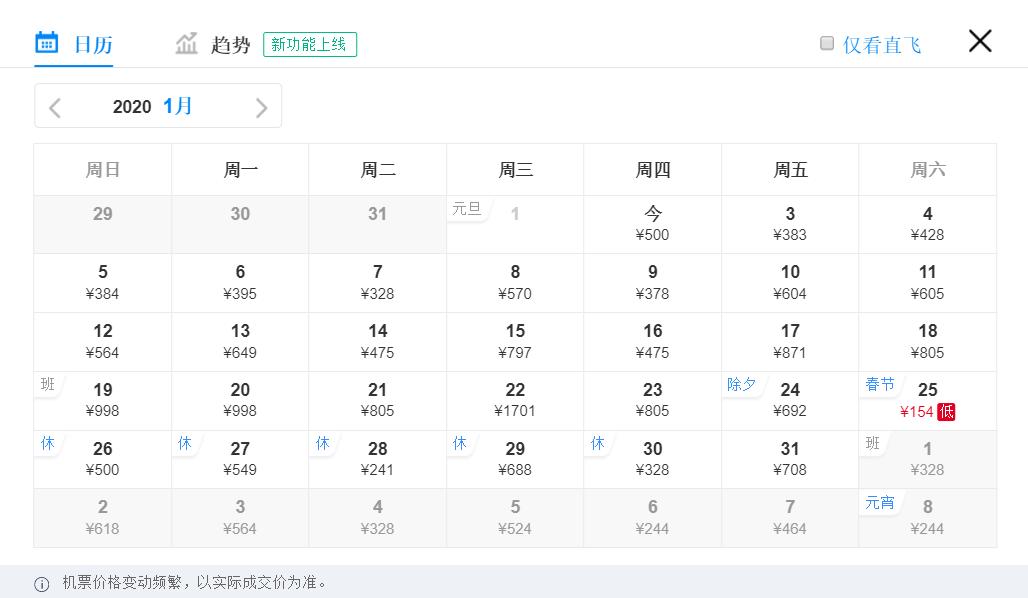
Task: Click the red 低 low-price badge on January 25
Action: 945,412
